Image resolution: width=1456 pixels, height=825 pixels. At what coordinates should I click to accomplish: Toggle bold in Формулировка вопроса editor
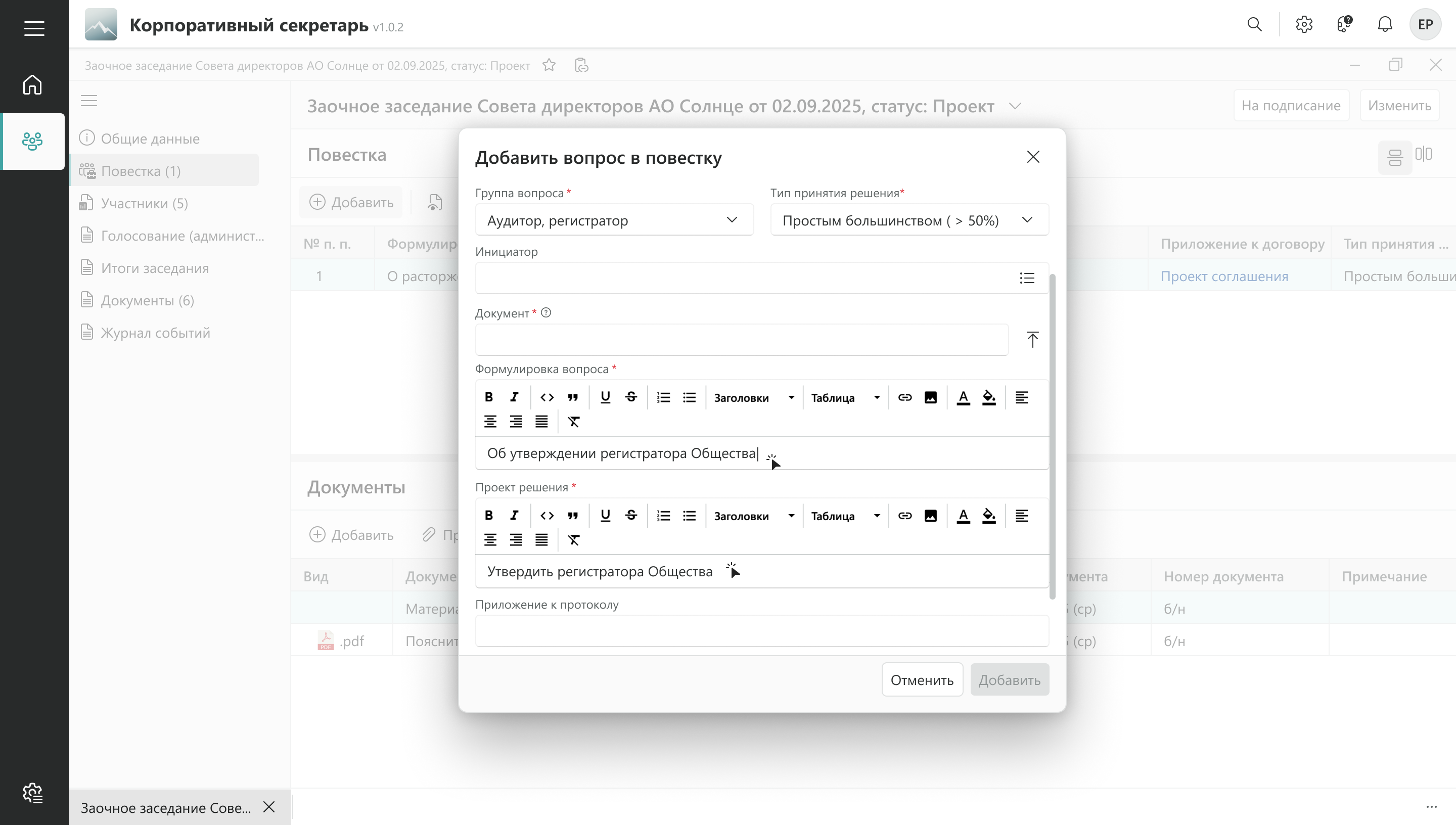488,397
